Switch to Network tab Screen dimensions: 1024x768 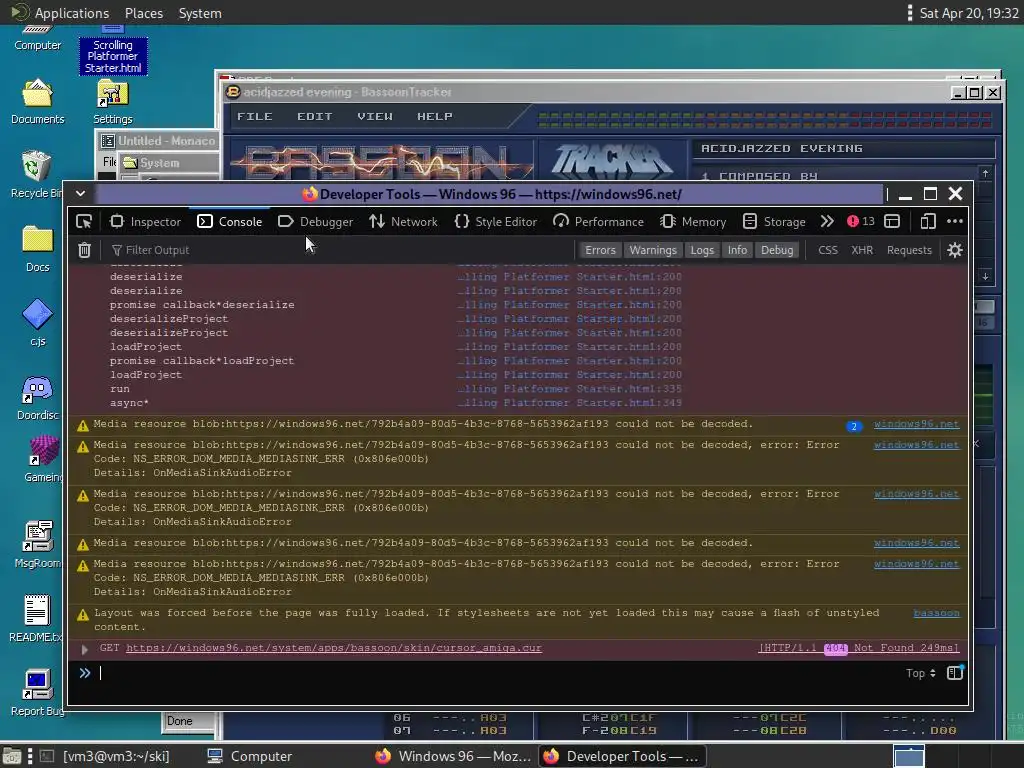403,221
